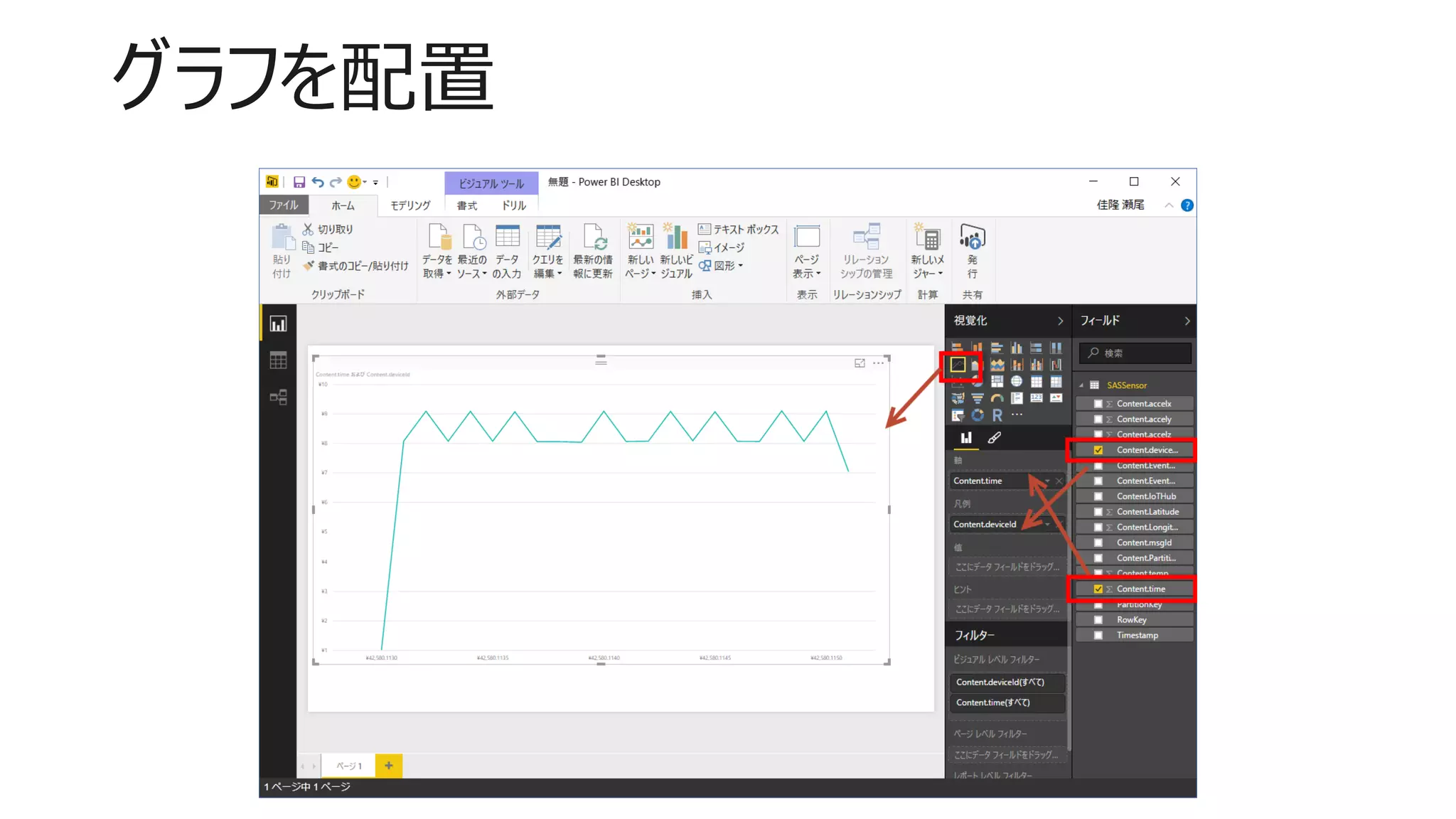Select the line chart visualization icon
Image resolution: width=1456 pixels, height=819 pixels.
[958, 365]
